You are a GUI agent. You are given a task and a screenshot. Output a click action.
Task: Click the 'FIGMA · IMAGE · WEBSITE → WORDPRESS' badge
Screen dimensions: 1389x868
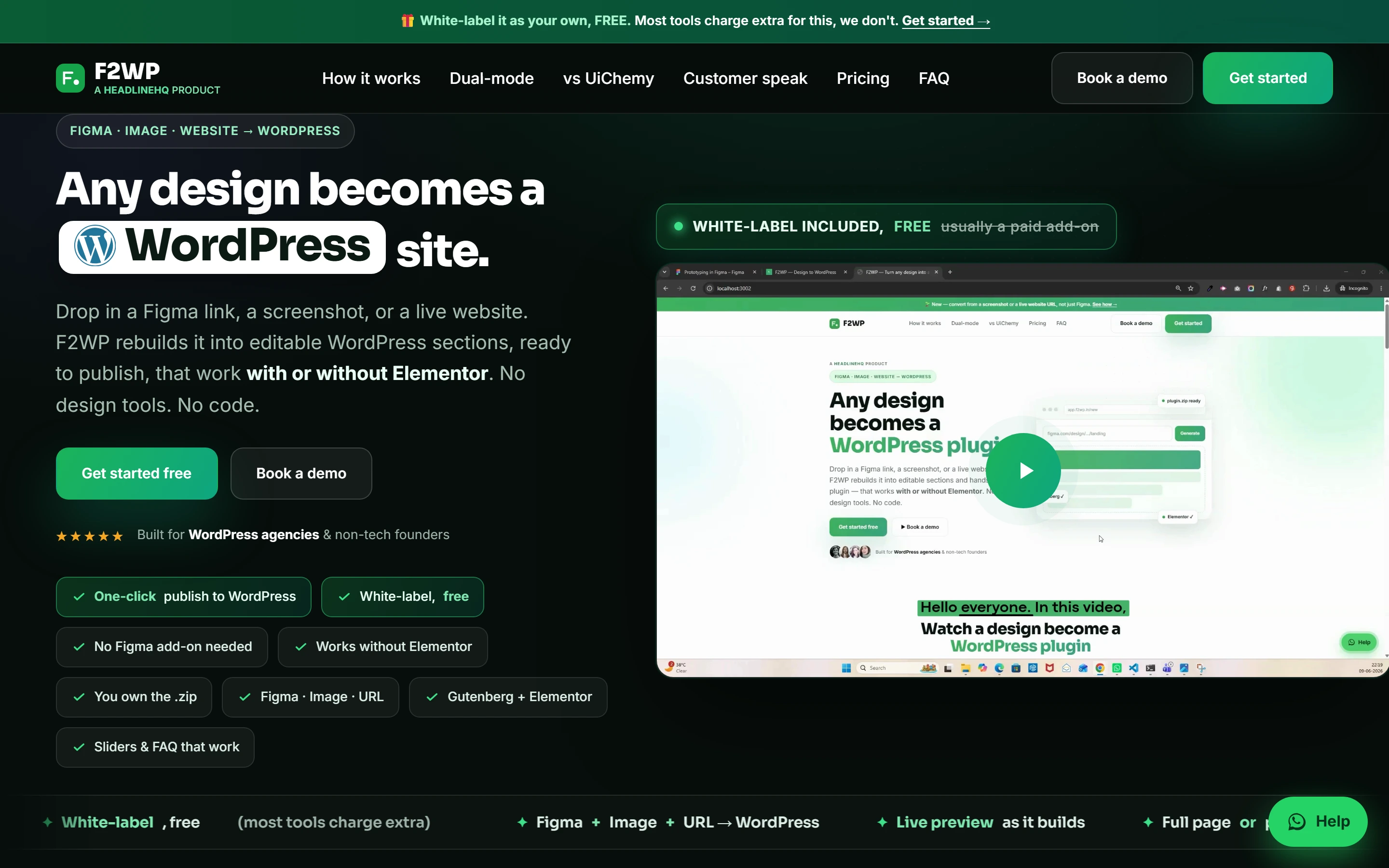(x=205, y=131)
